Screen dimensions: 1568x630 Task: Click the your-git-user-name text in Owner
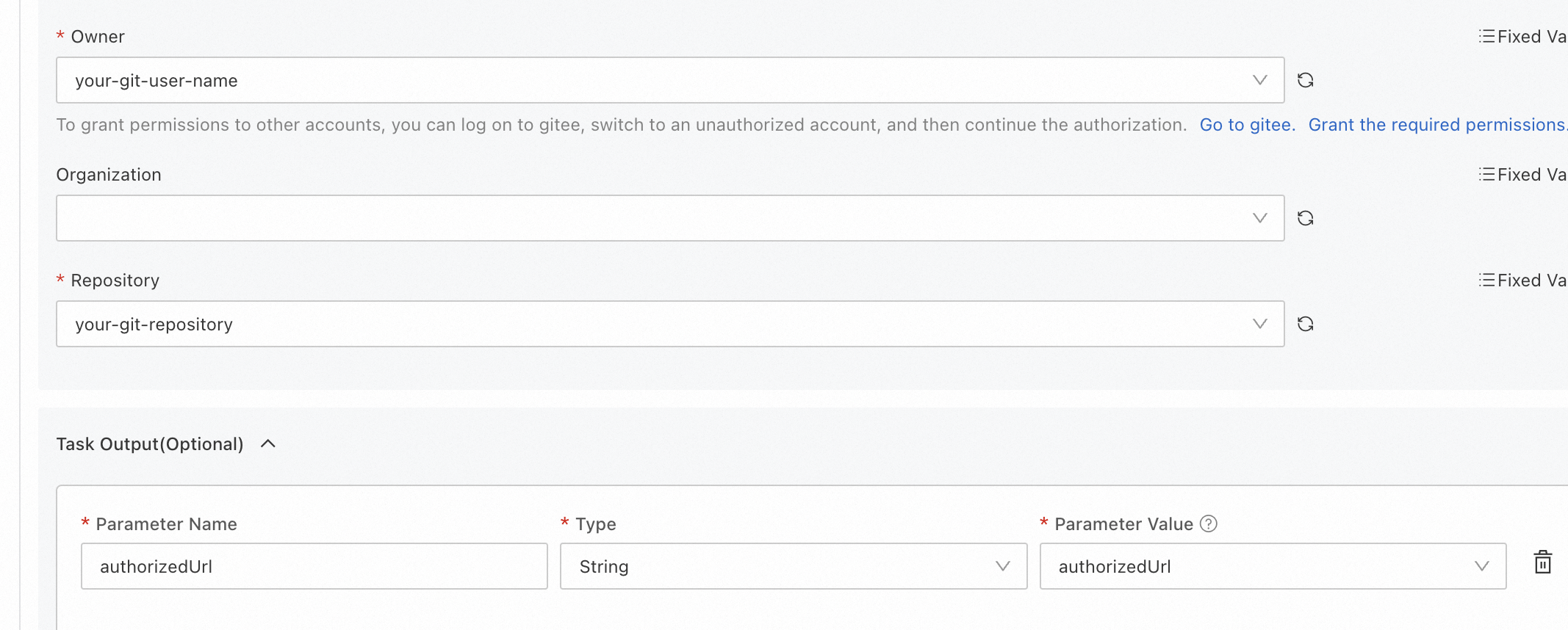(x=156, y=81)
